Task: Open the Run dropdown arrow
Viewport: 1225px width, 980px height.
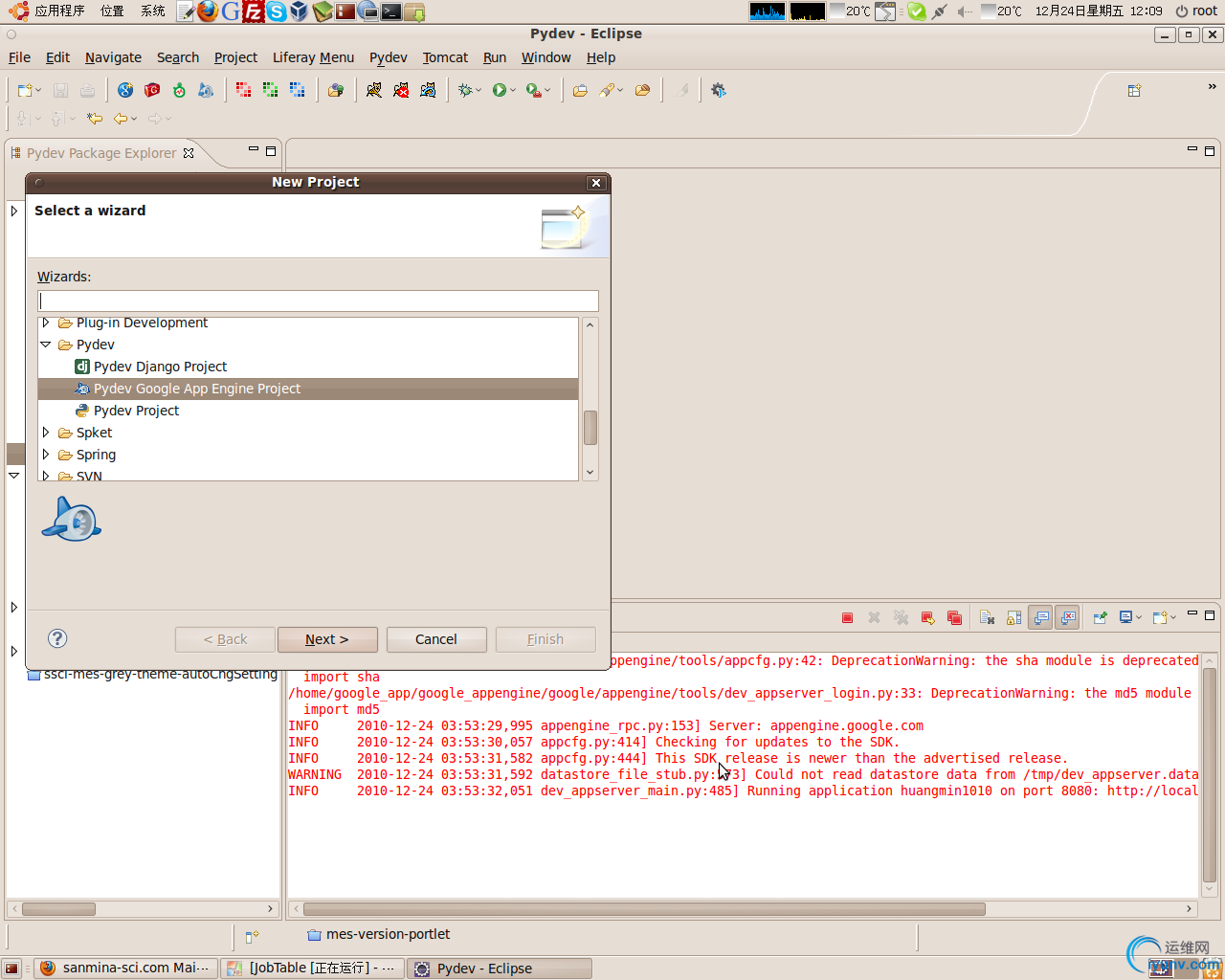Action: click(x=513, y=91)
